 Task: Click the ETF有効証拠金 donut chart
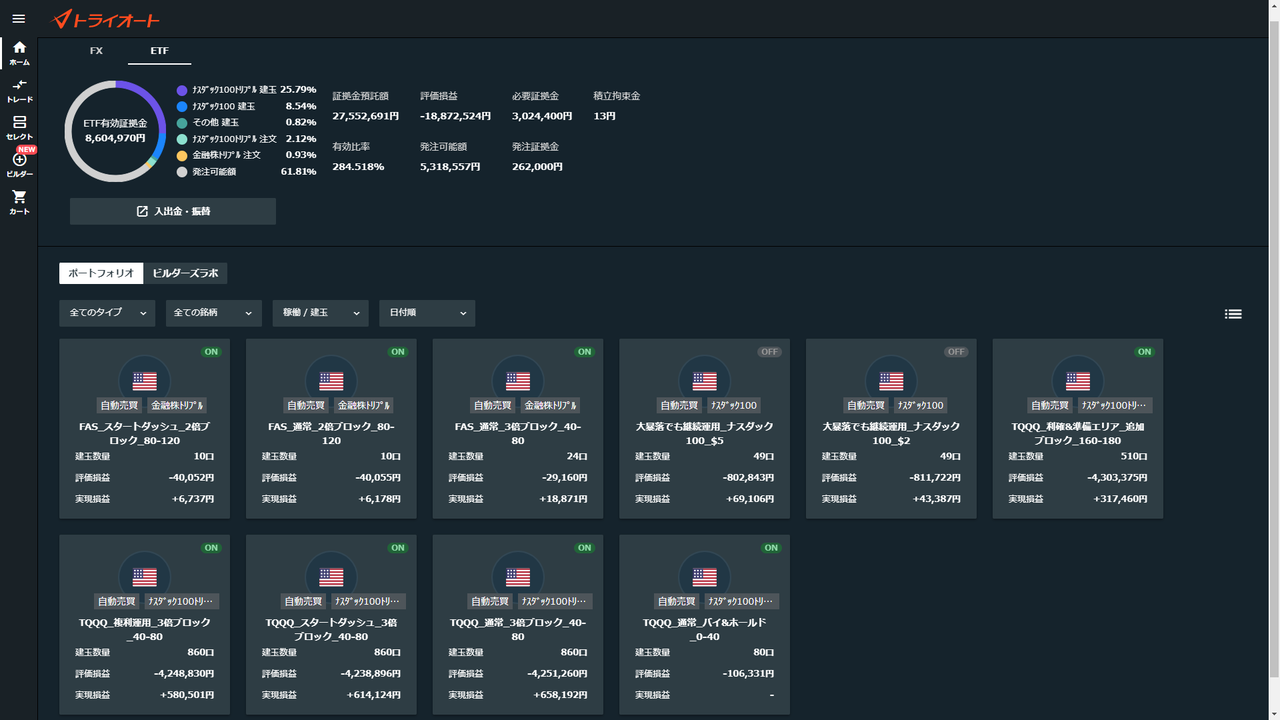tap(115, 131)
